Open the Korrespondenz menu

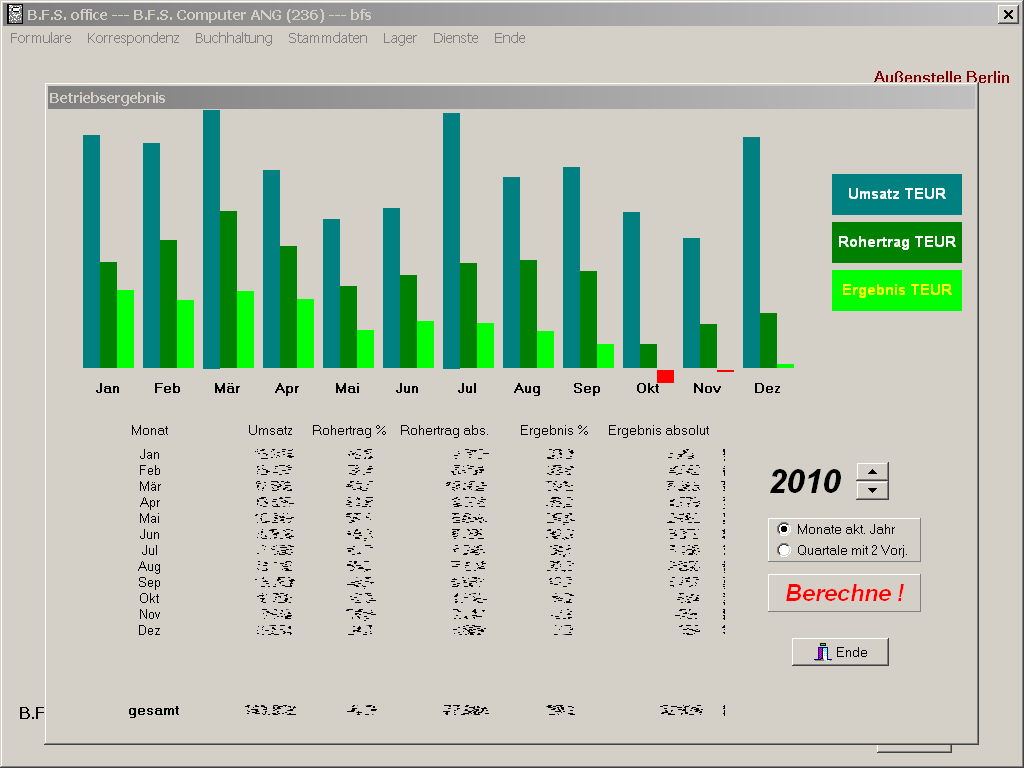[x=133, y=38]
